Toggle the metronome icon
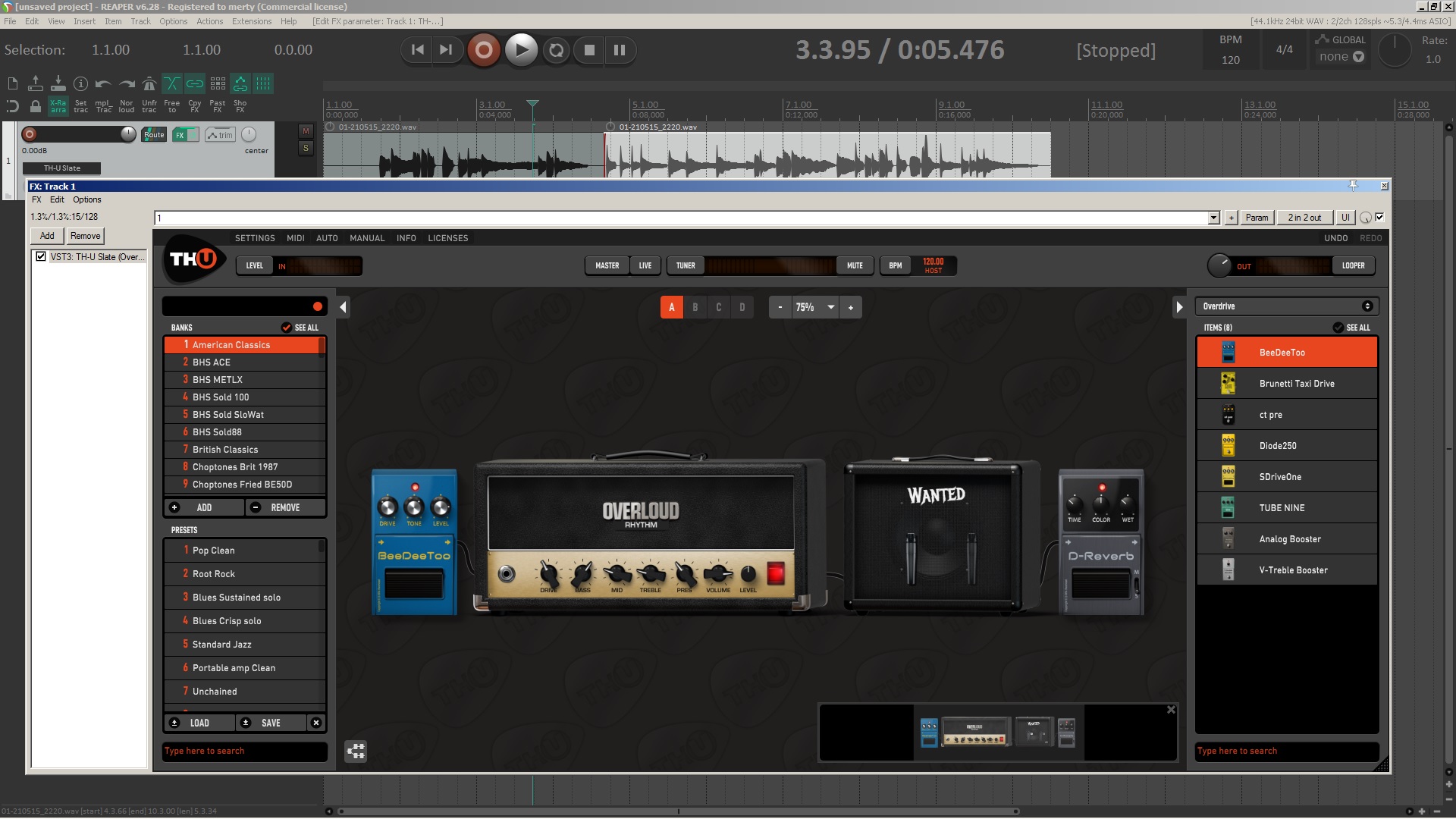 pos(149,83)
